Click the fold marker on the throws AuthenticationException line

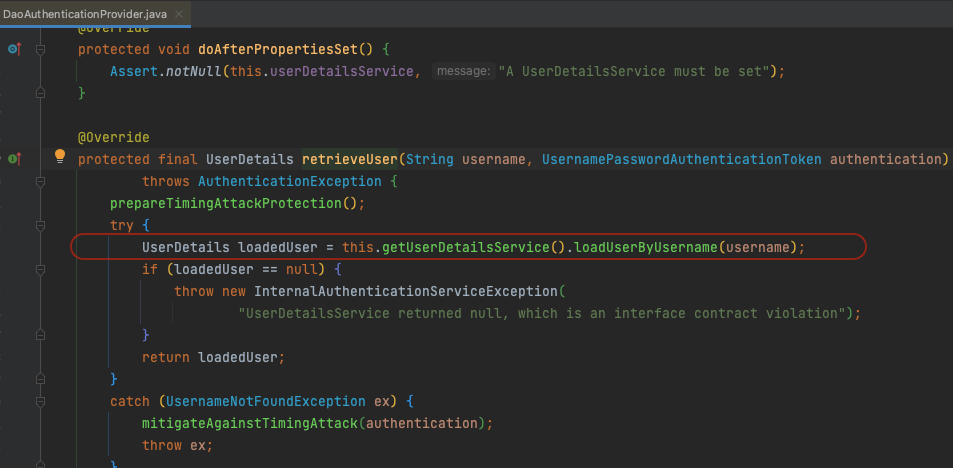tap(40, 181)
